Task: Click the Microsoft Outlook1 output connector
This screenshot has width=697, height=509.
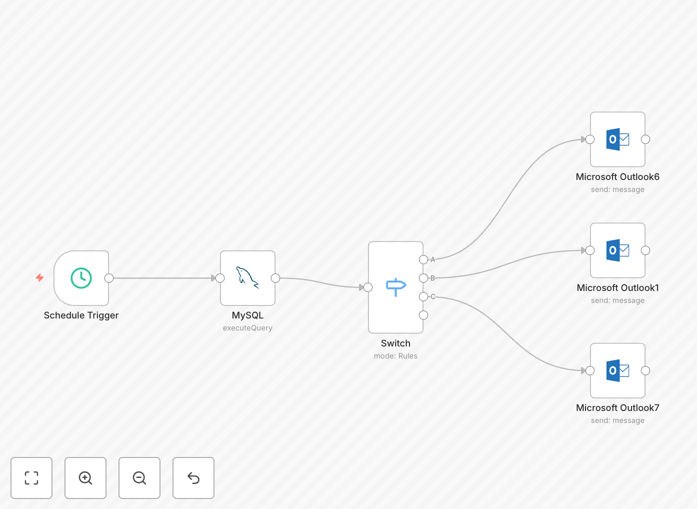Action: [645, 250]
